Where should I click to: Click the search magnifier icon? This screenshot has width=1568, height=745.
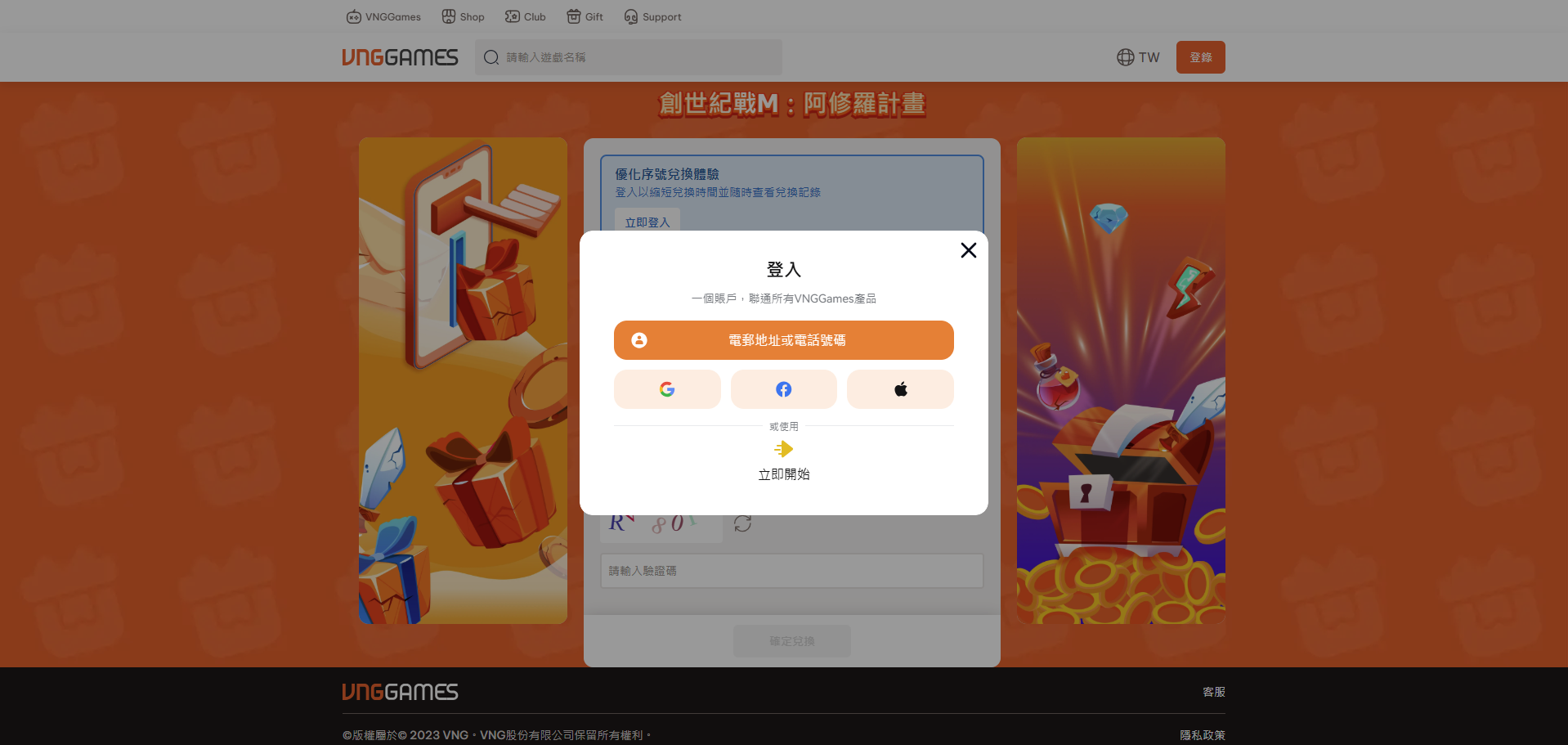(x=491, y=57)
